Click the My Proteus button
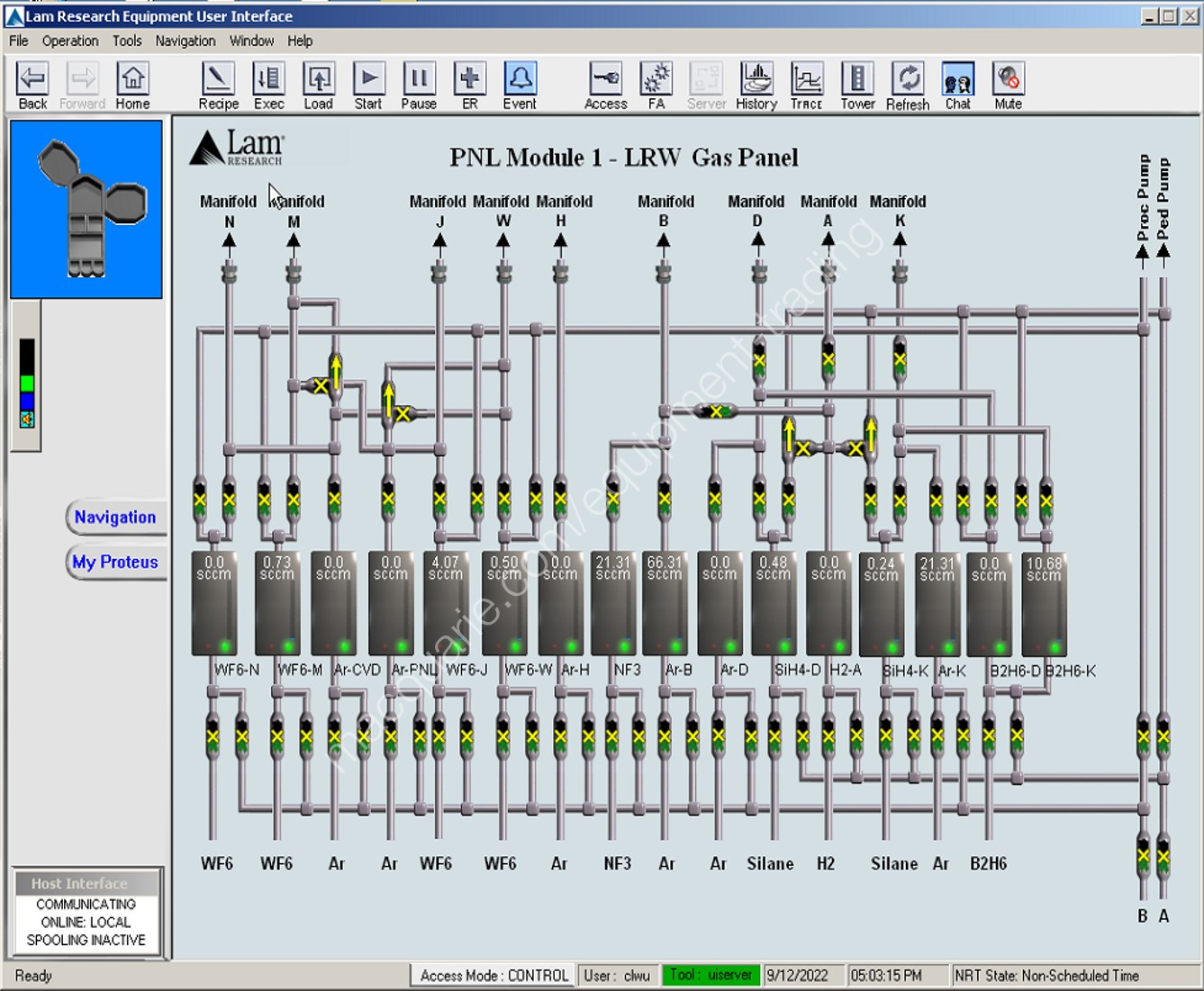 [x=115, y=563]
